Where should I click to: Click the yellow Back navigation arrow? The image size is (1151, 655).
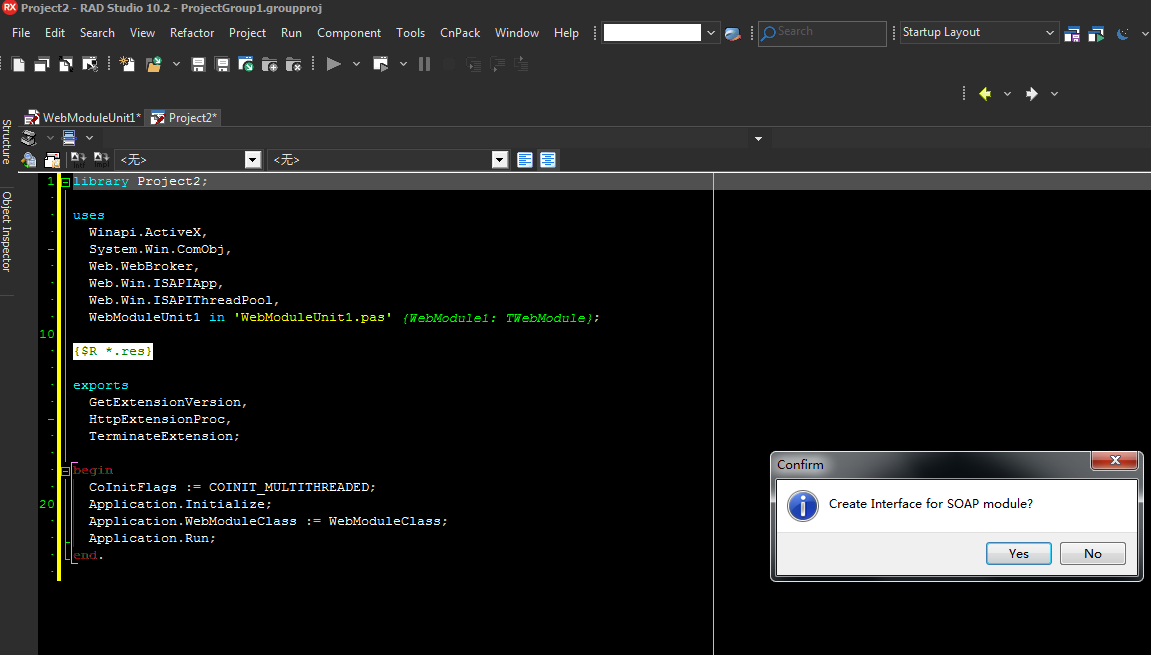coord(985,94)
